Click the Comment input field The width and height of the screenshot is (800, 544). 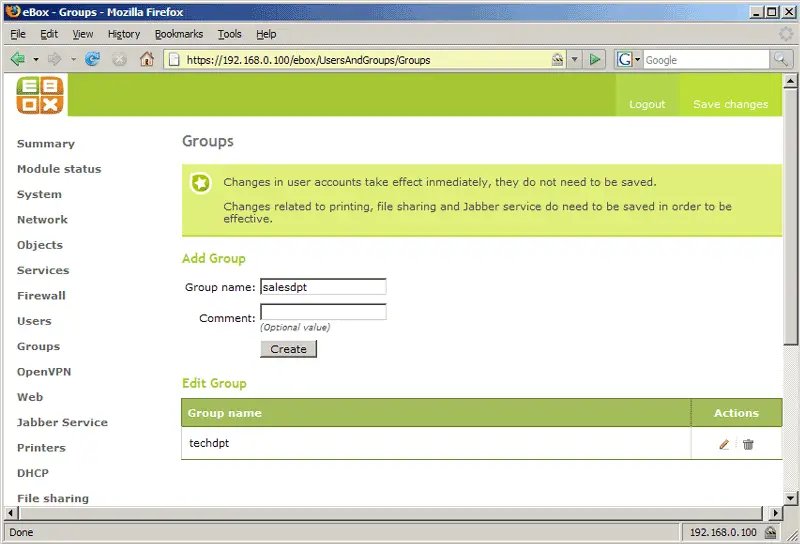[x=323, y=312]
